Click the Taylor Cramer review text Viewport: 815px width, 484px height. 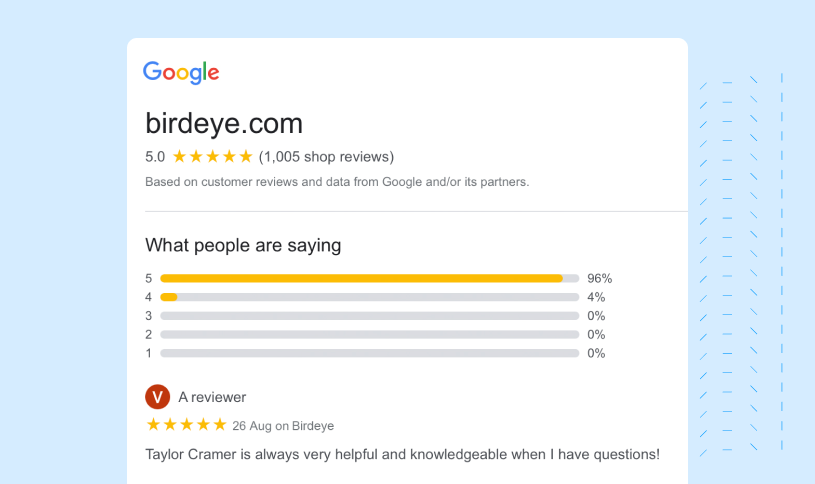point(402,454)
